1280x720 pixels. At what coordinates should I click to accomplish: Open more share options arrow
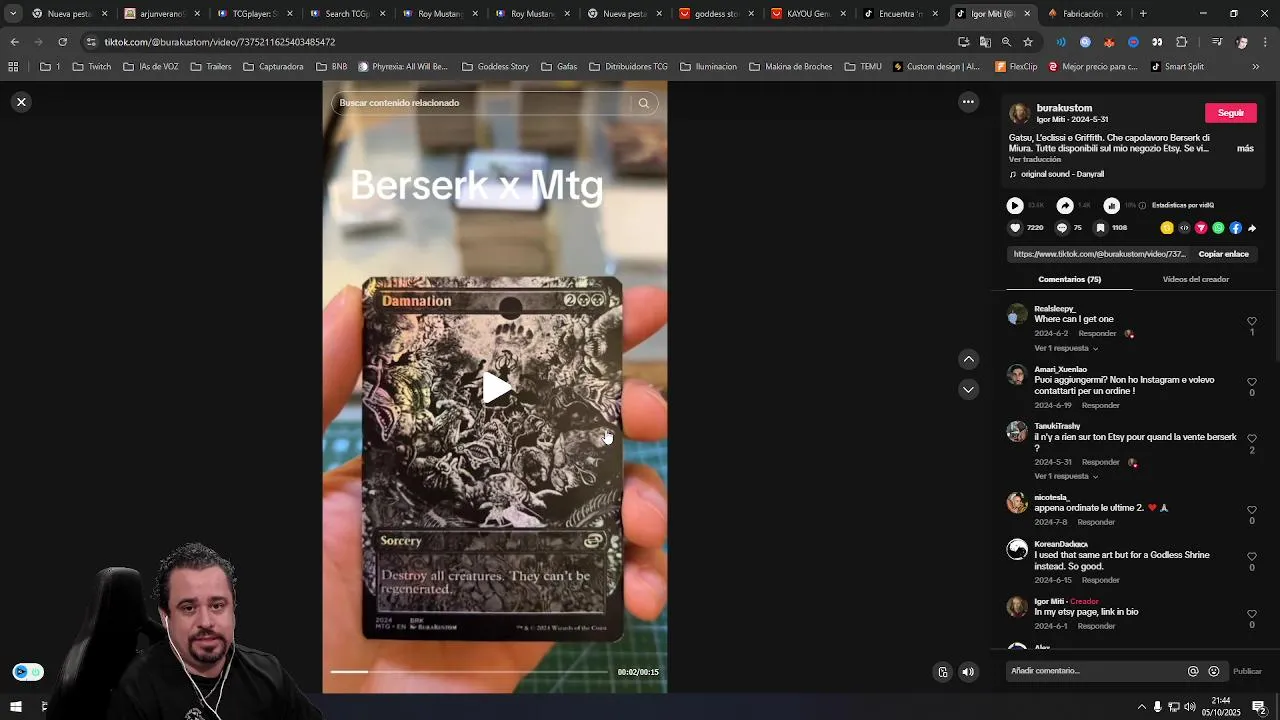(x=1252, y=228)
